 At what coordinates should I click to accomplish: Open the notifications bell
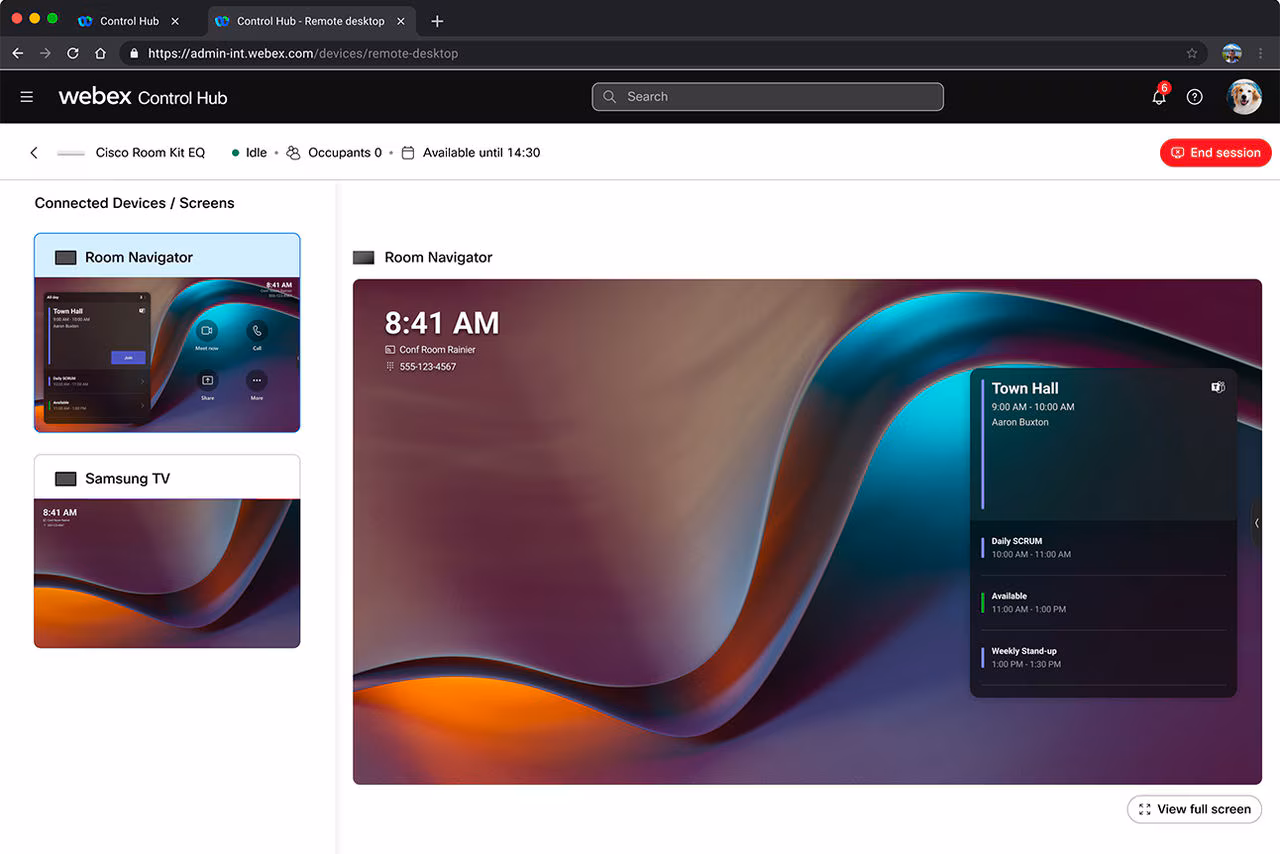1159,96
